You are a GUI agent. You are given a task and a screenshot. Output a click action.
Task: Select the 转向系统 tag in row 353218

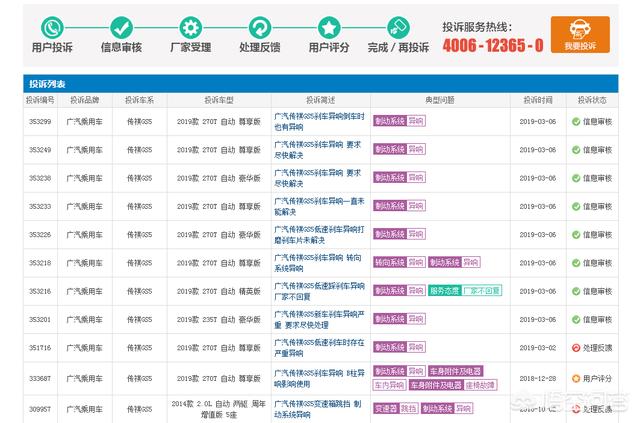389,262
